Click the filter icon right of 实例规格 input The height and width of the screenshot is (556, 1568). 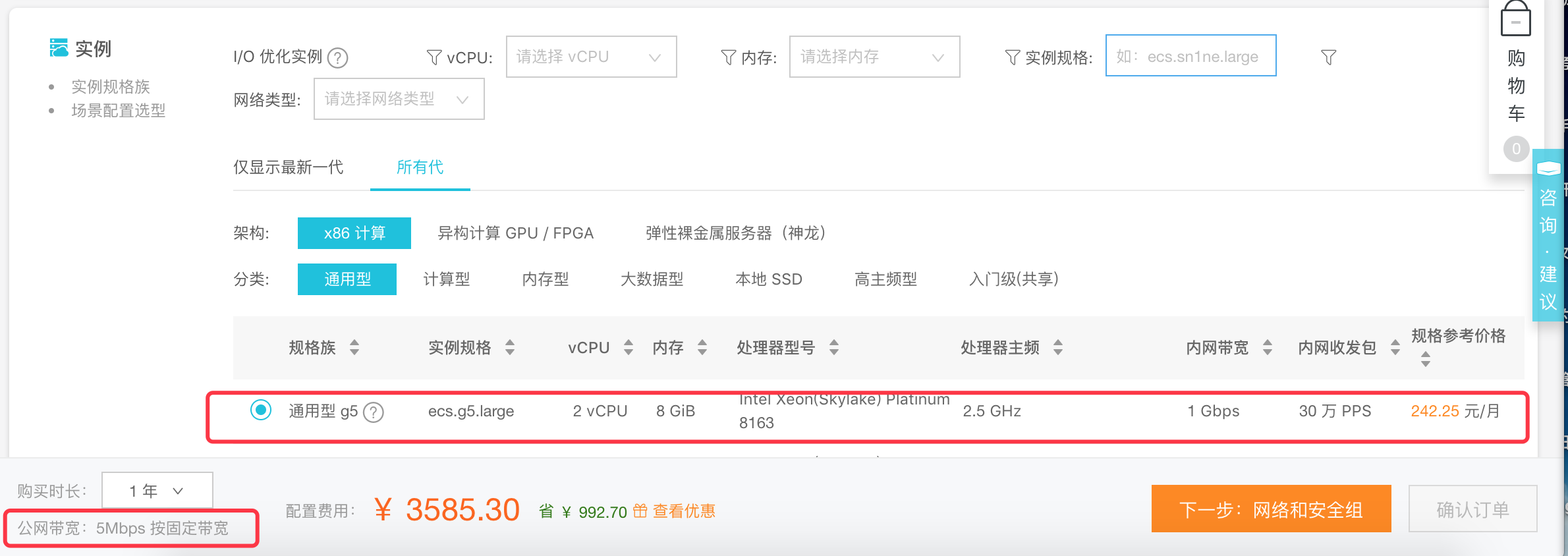tap(1328, 57)
